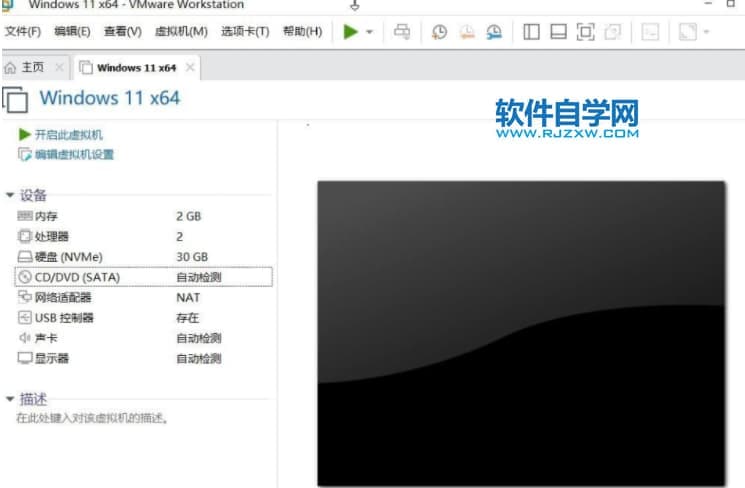Open the 帮助(H) menu
This screenshot has height=488, width=745.
pyautogui.click(x=302, y=32)
